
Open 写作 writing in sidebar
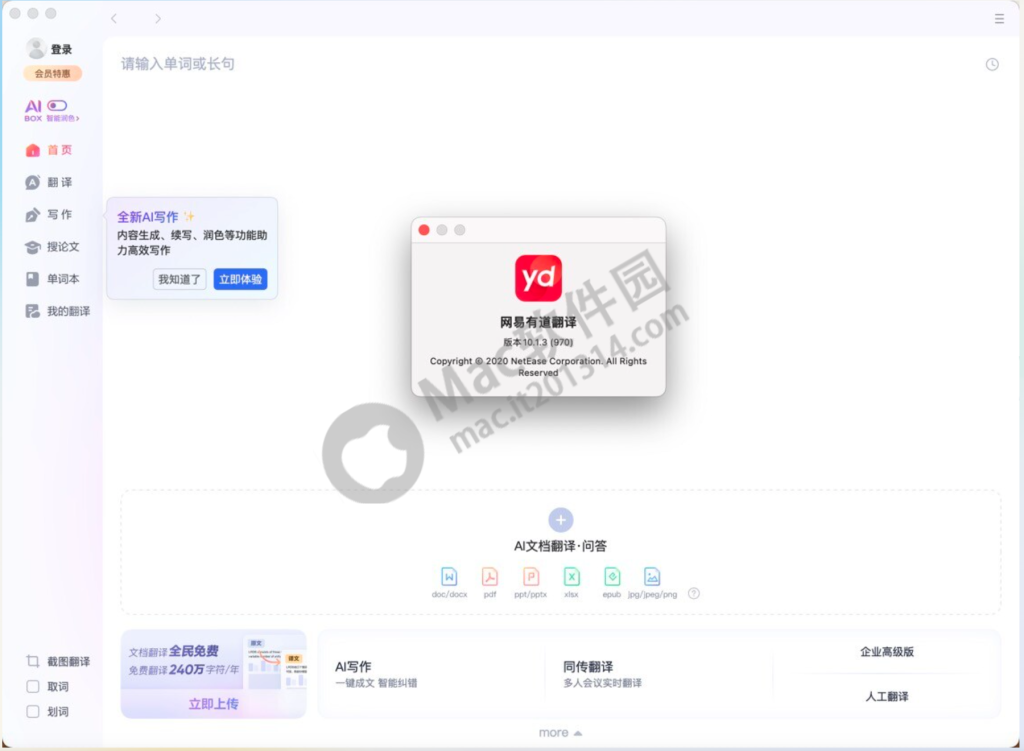pos(49,215)
